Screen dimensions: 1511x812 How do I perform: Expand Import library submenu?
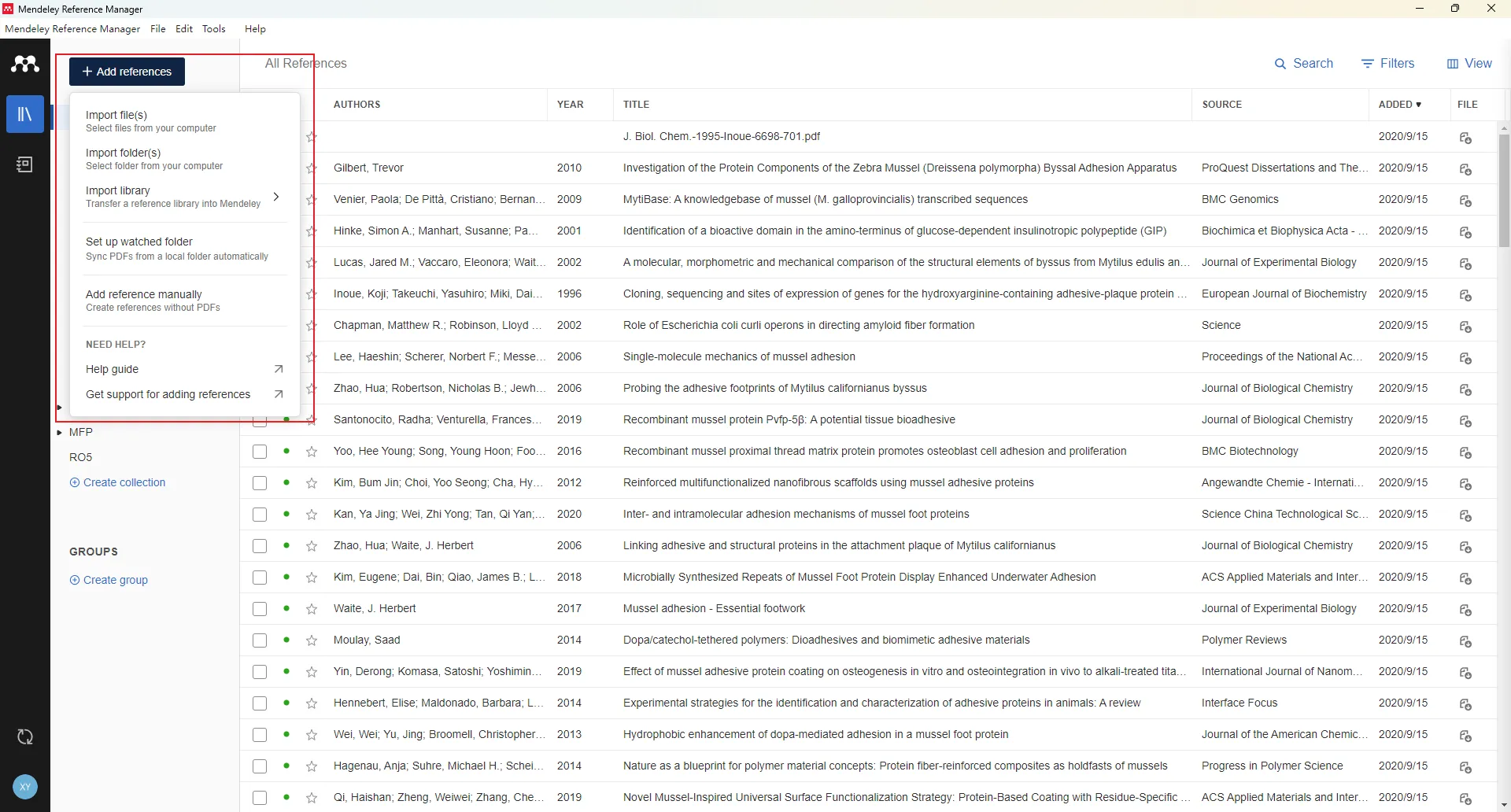click(275, 197)
